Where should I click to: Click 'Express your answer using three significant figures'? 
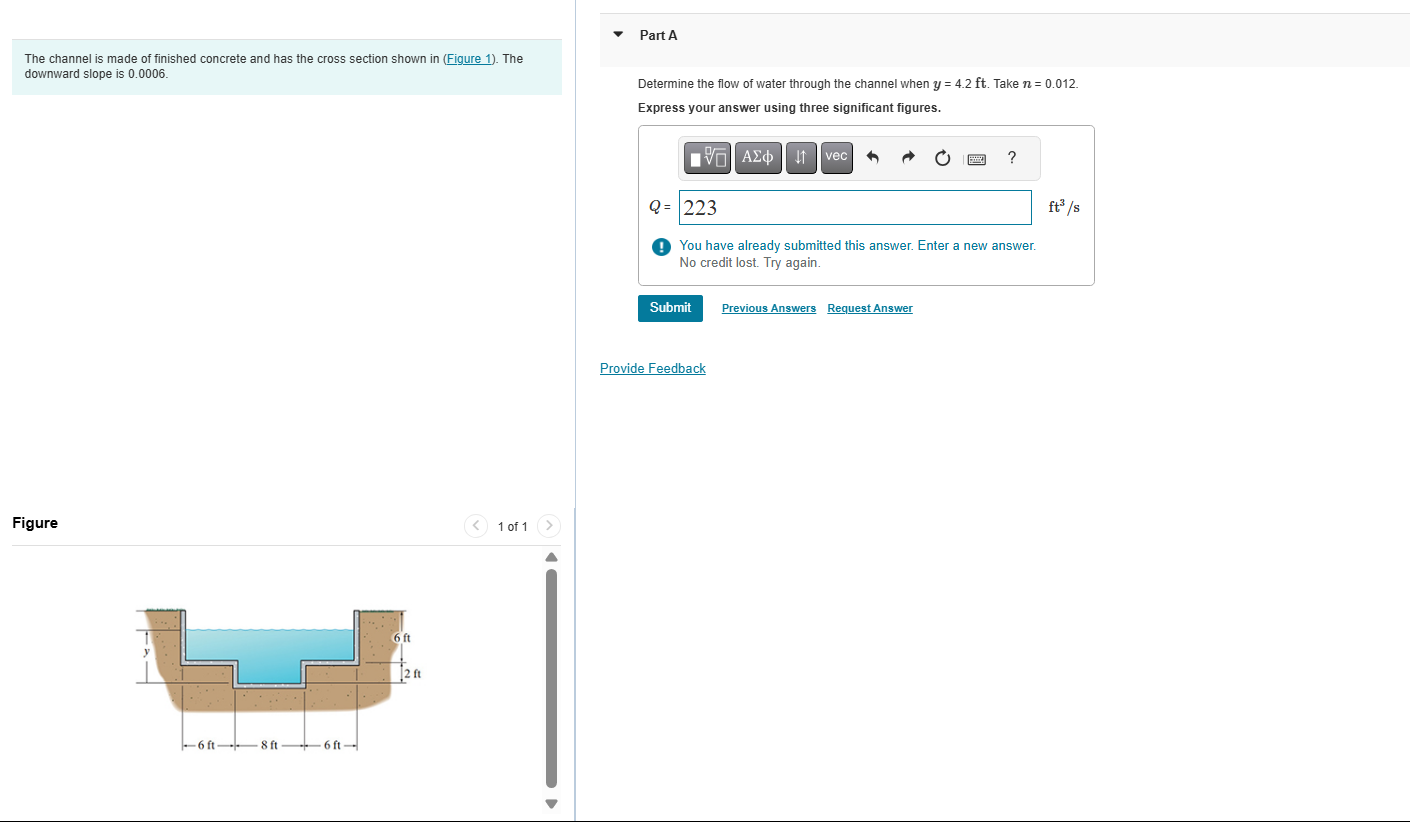point(789,108)
